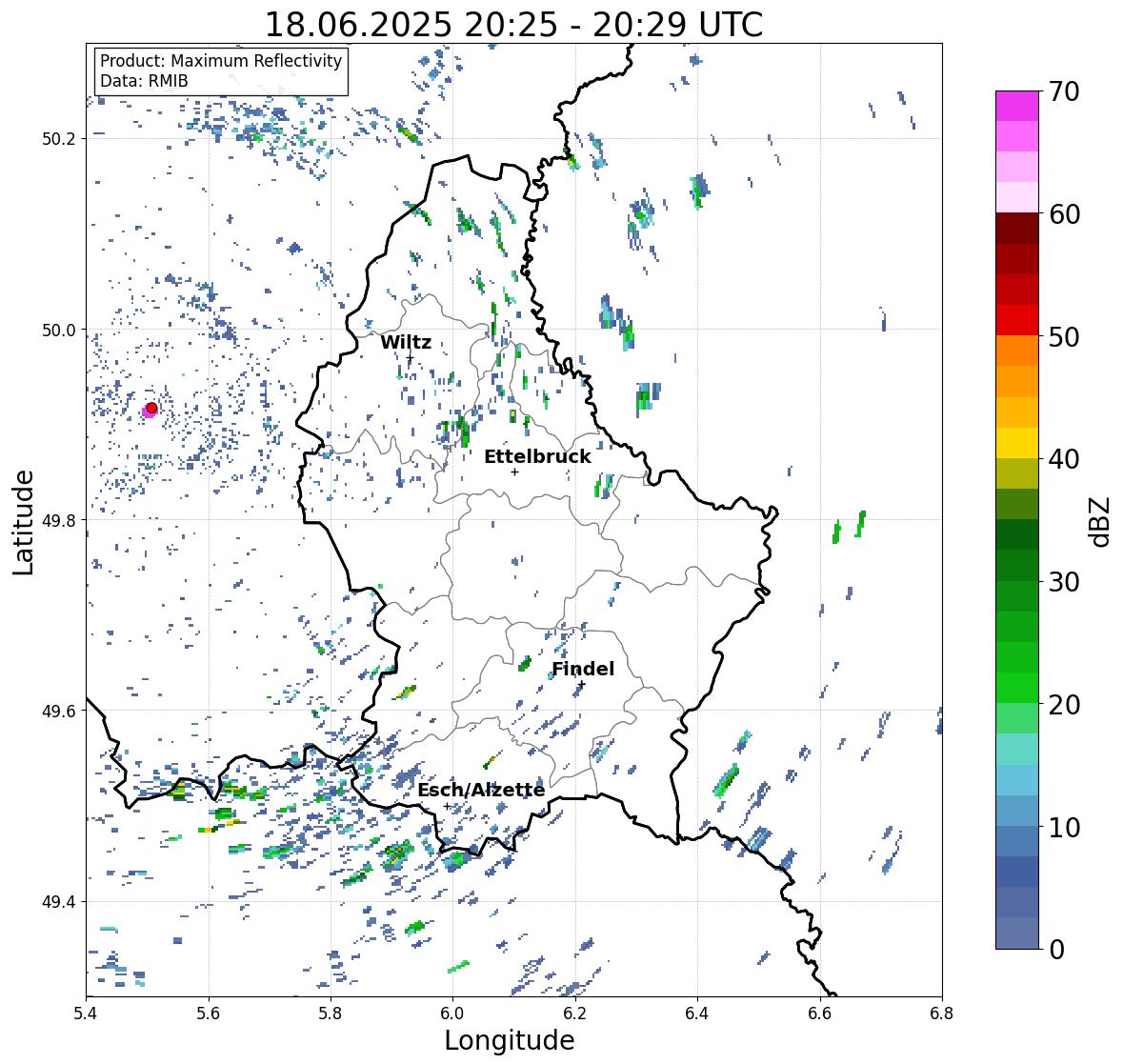The image size is (1123, 1064).
Task: Click the yellow 40 dBZ colorbar swatch
Action: (x=1017, y=443)
